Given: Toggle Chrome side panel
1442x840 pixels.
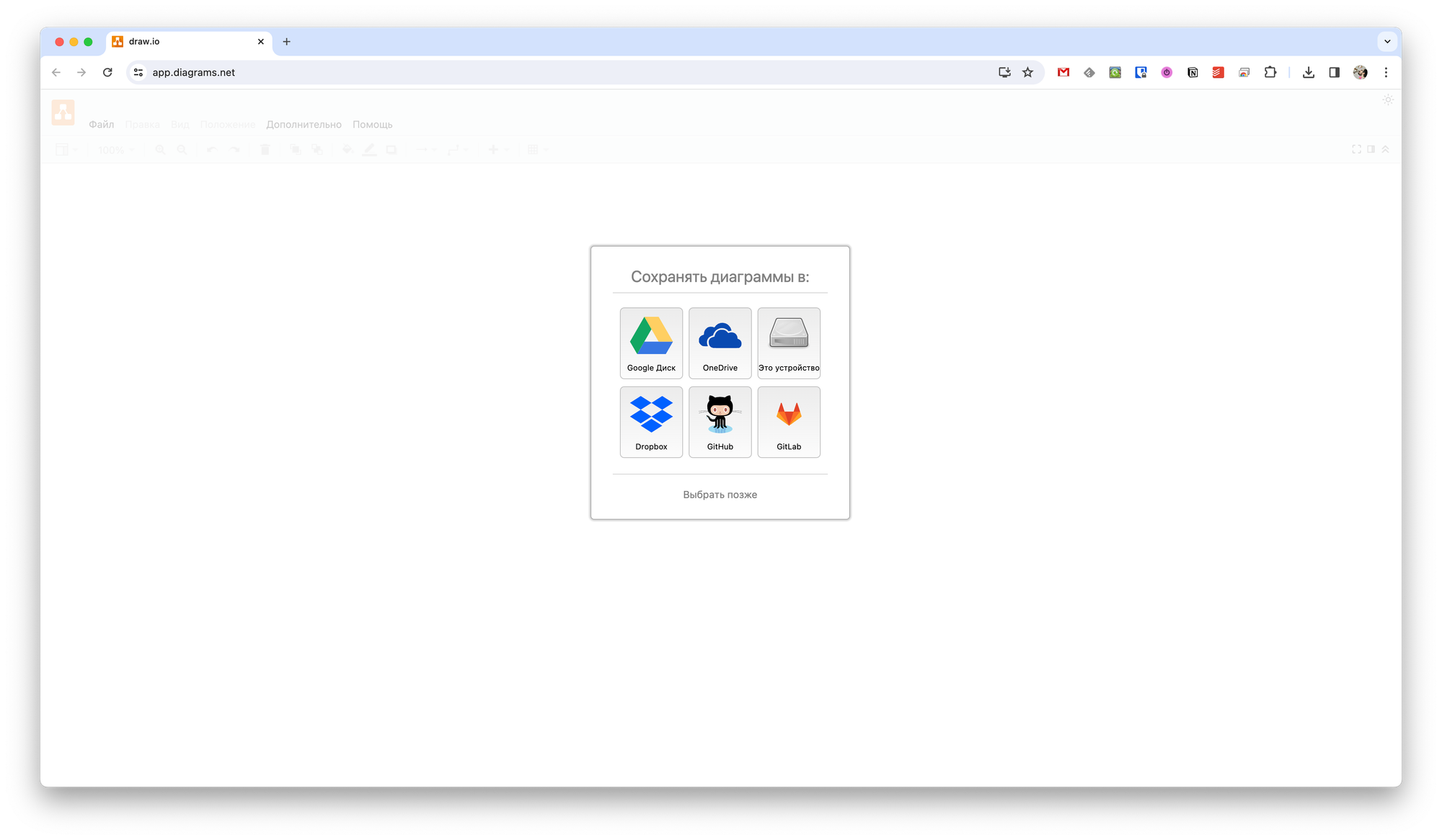Looking at the screenshot, I should (x=1335, y=72).
